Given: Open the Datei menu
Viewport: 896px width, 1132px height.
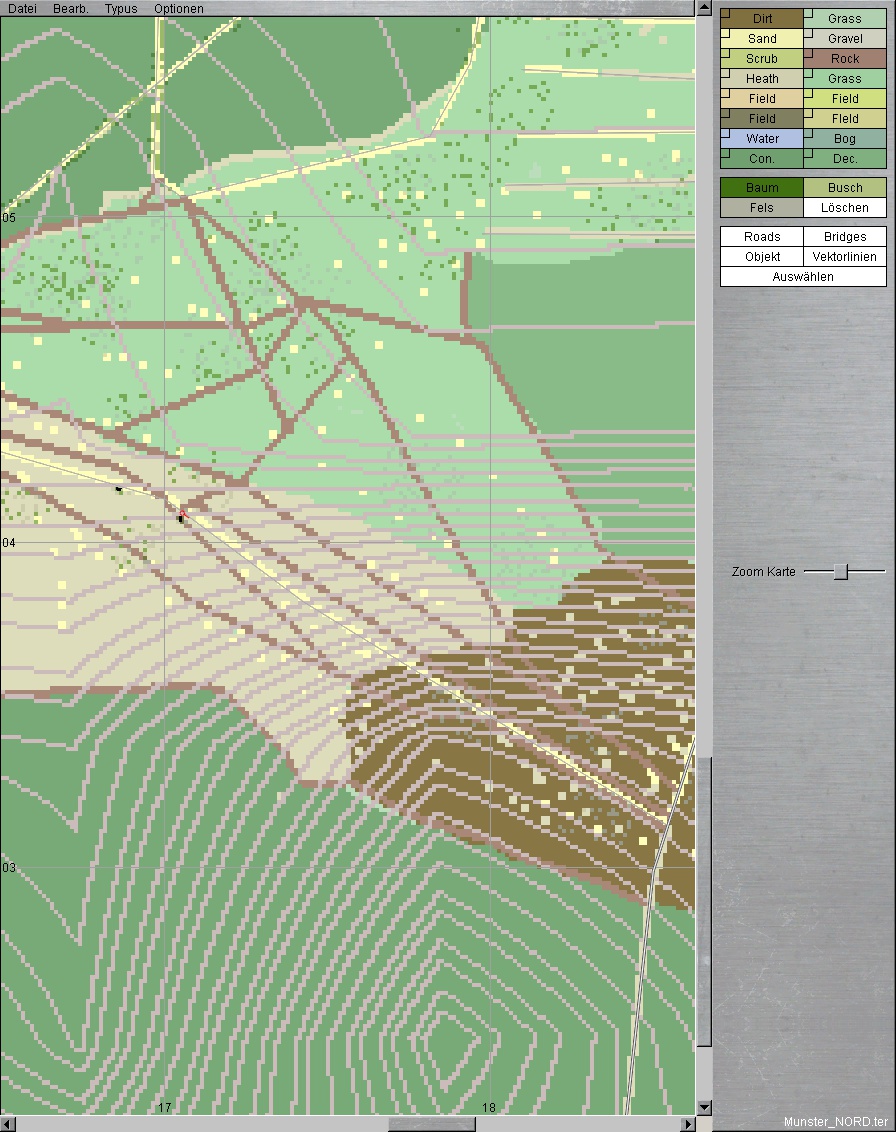Looking at the screenshot, I should click(22, 8).
